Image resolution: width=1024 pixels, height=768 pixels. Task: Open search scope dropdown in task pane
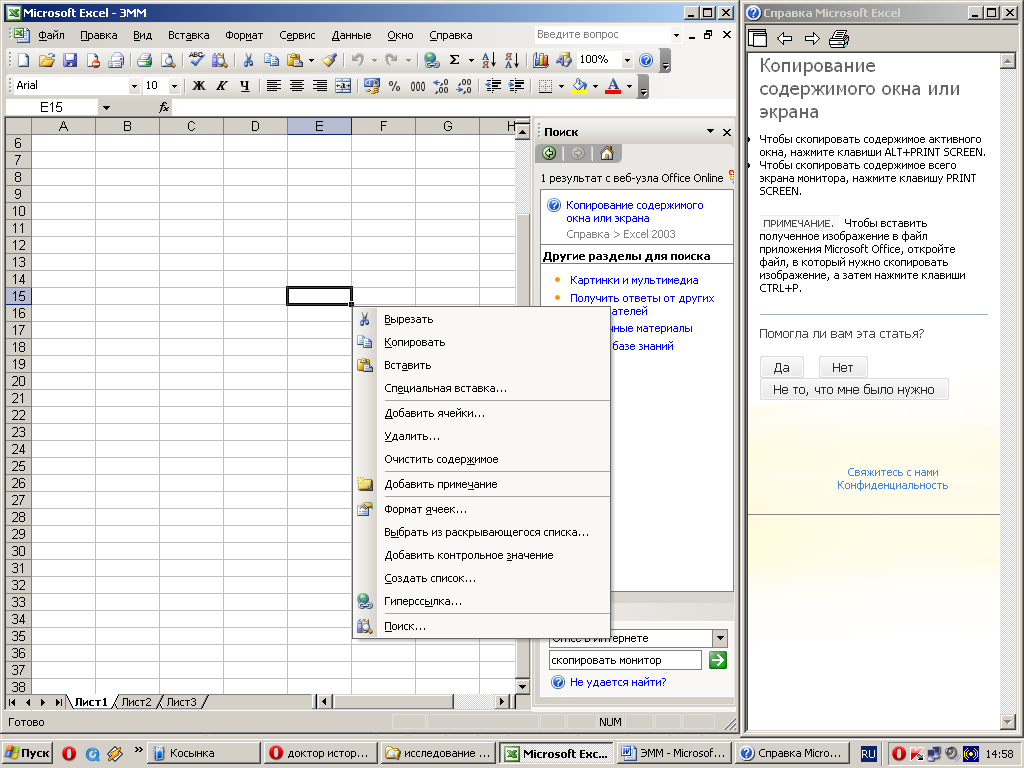point(720,638)
